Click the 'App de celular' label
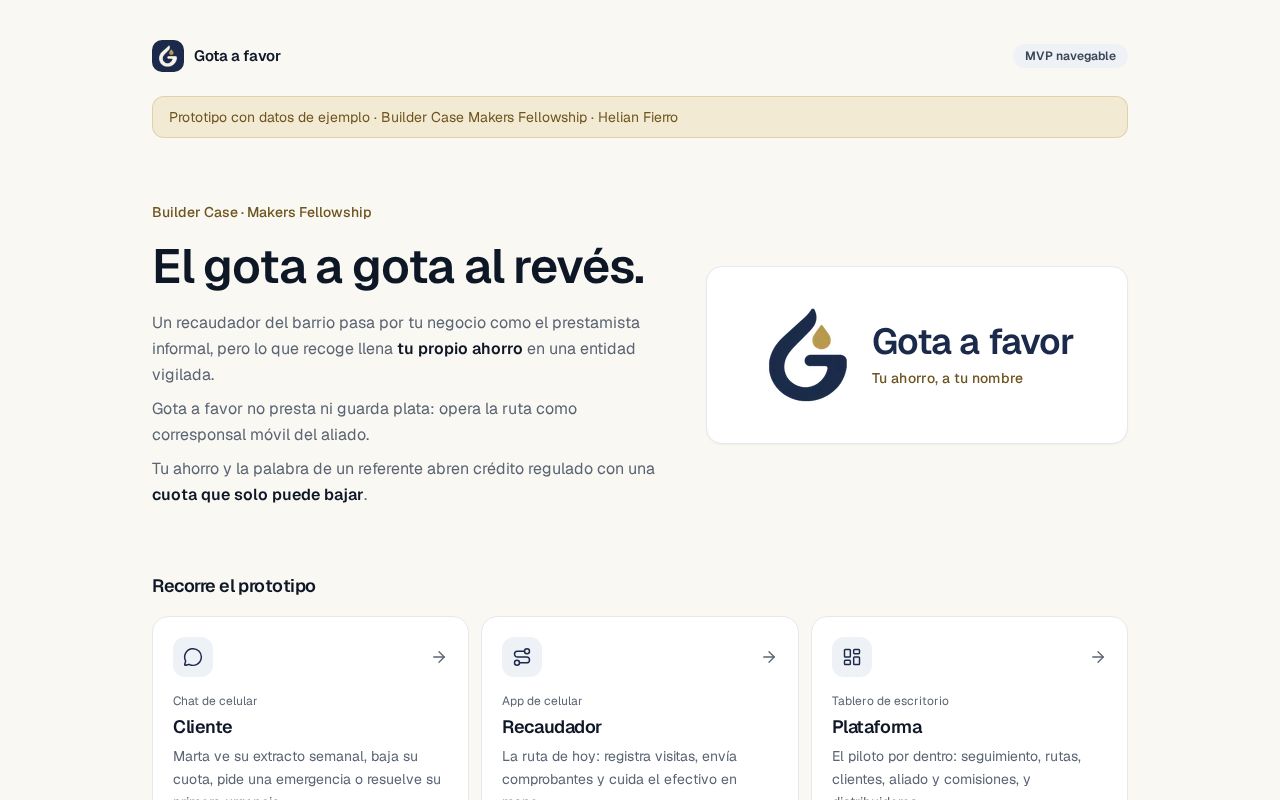The image size is (1280, 800). point(542,701)
